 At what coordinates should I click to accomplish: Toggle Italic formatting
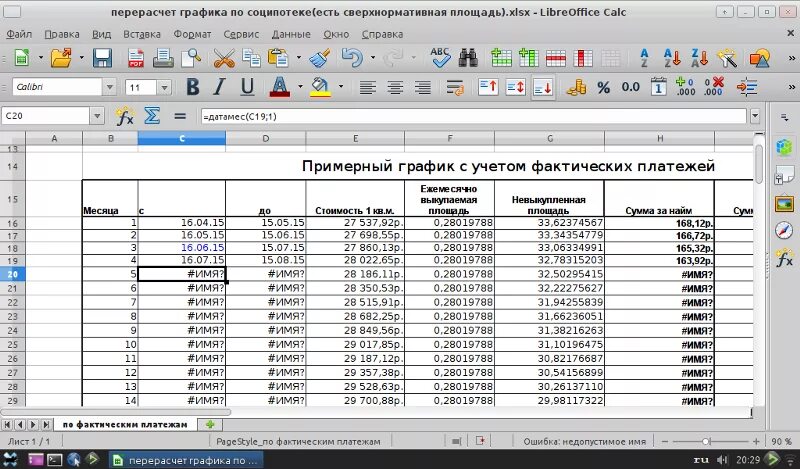tap(219, 87)
